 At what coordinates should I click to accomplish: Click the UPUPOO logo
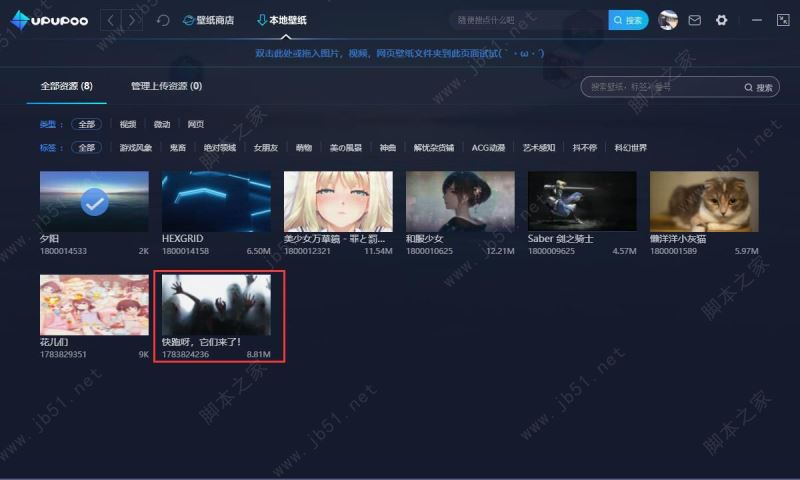click(49, 20)
